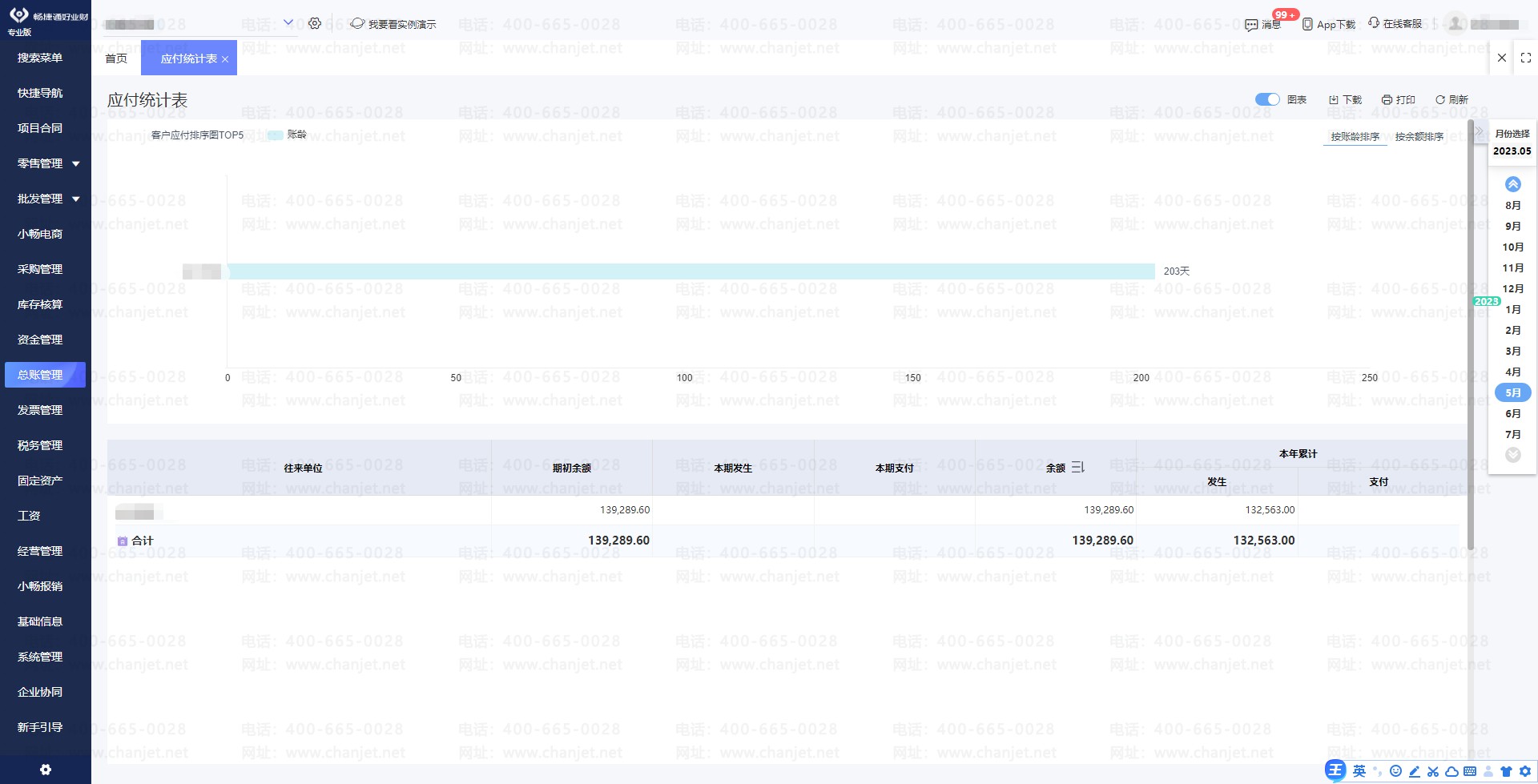
Task: Open the IME emoji smiley icon
Action: pos(1395,771)
